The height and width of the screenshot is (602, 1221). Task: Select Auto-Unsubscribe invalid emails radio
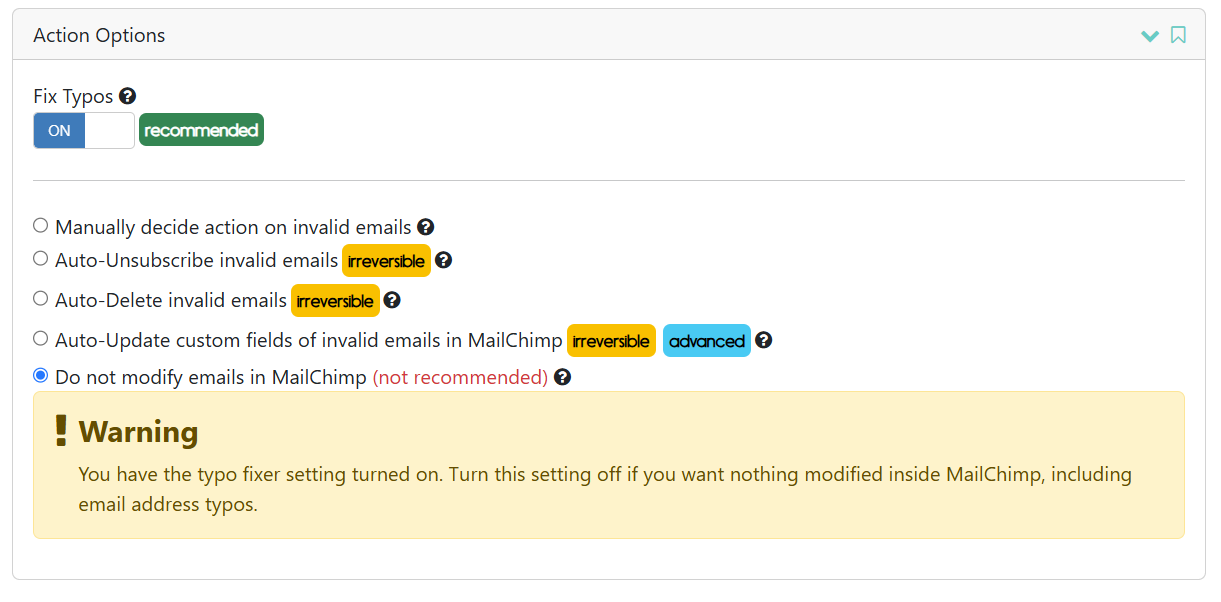pos(40,258)
